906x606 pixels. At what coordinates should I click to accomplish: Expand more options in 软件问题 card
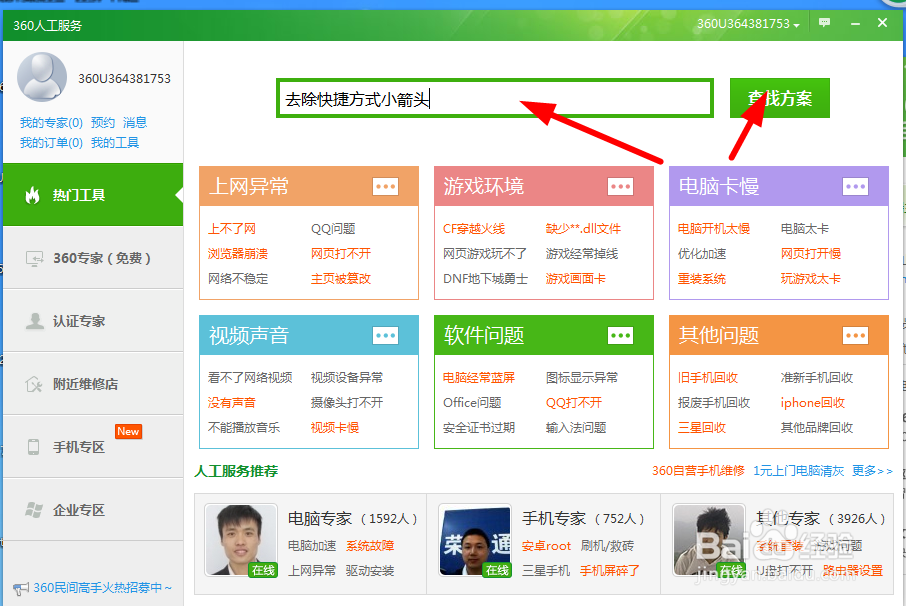tap(621, 335)
